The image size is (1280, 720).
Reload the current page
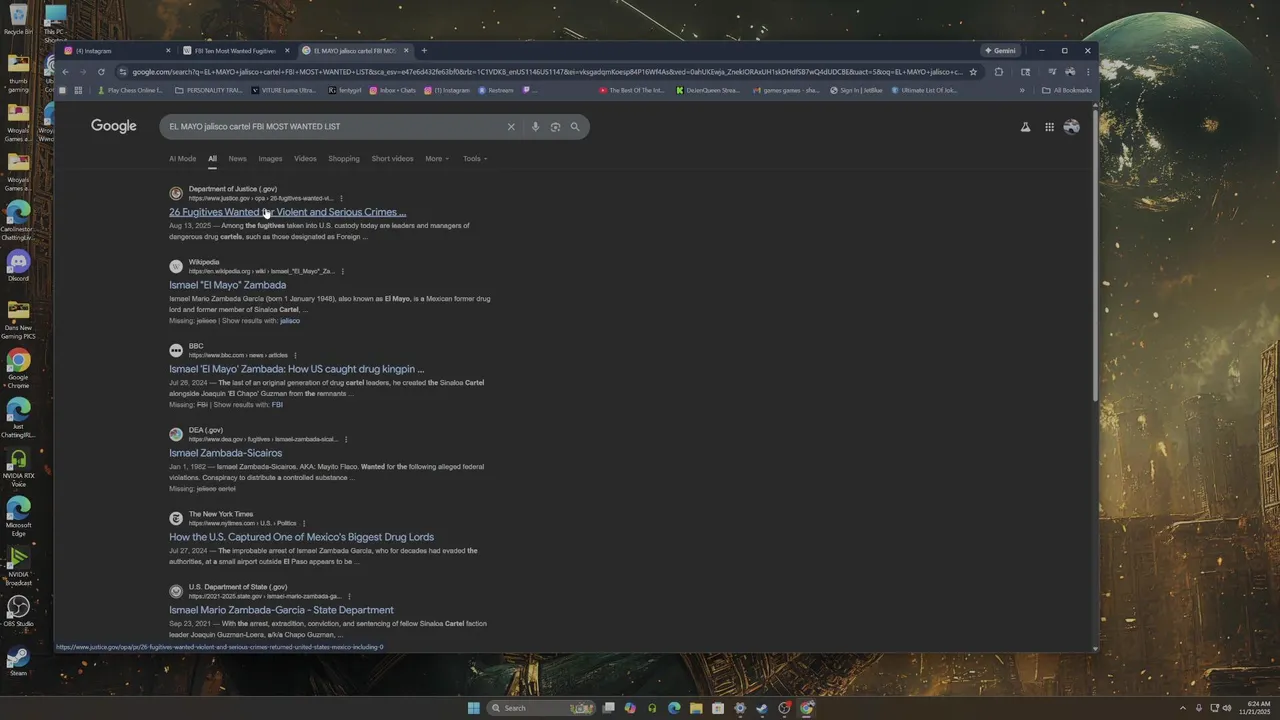click(x=101, y=72)
